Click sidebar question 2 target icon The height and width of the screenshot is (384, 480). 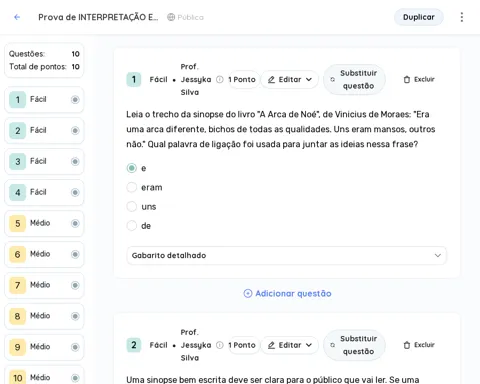pyautogui.click(x=75, y=131)
